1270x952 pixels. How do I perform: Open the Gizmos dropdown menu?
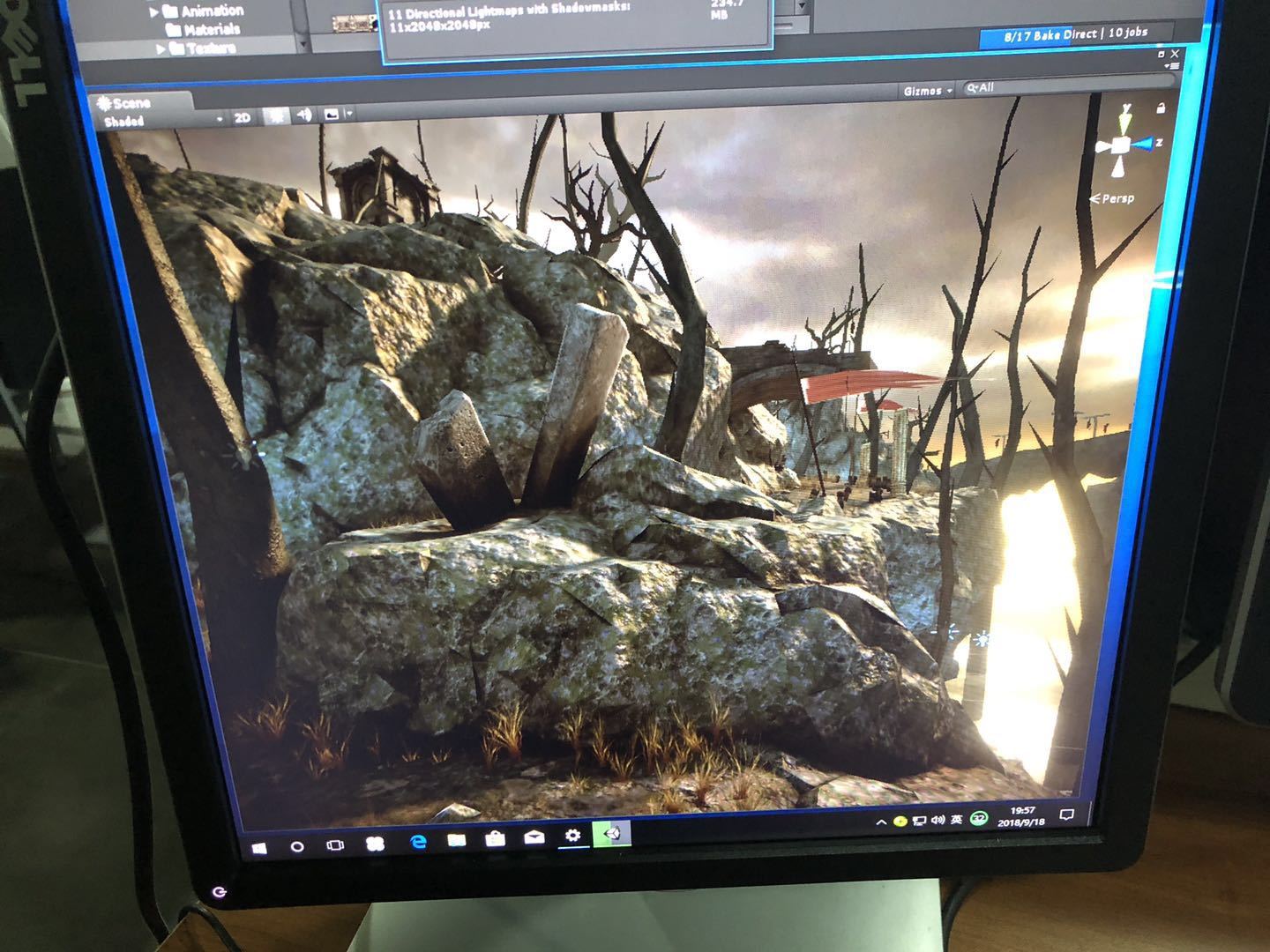click(927, 91)
